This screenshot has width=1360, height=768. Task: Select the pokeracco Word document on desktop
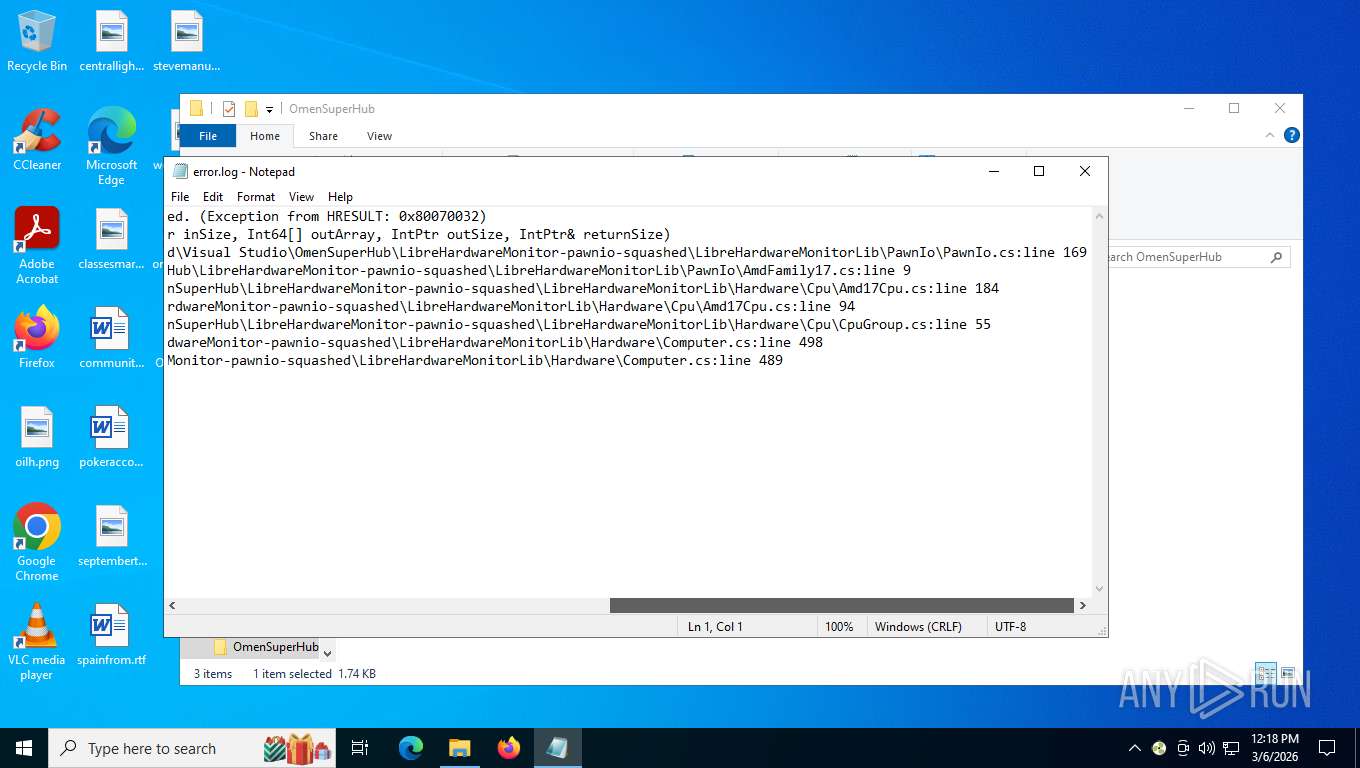[111, 436]
